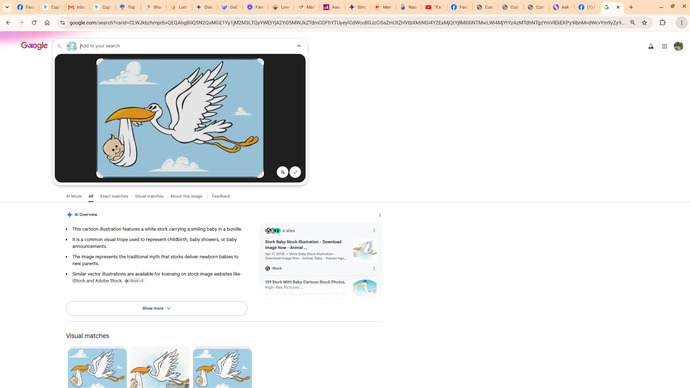
Task: Open the first visual match stork thumbnail
Action: point(97,368)
